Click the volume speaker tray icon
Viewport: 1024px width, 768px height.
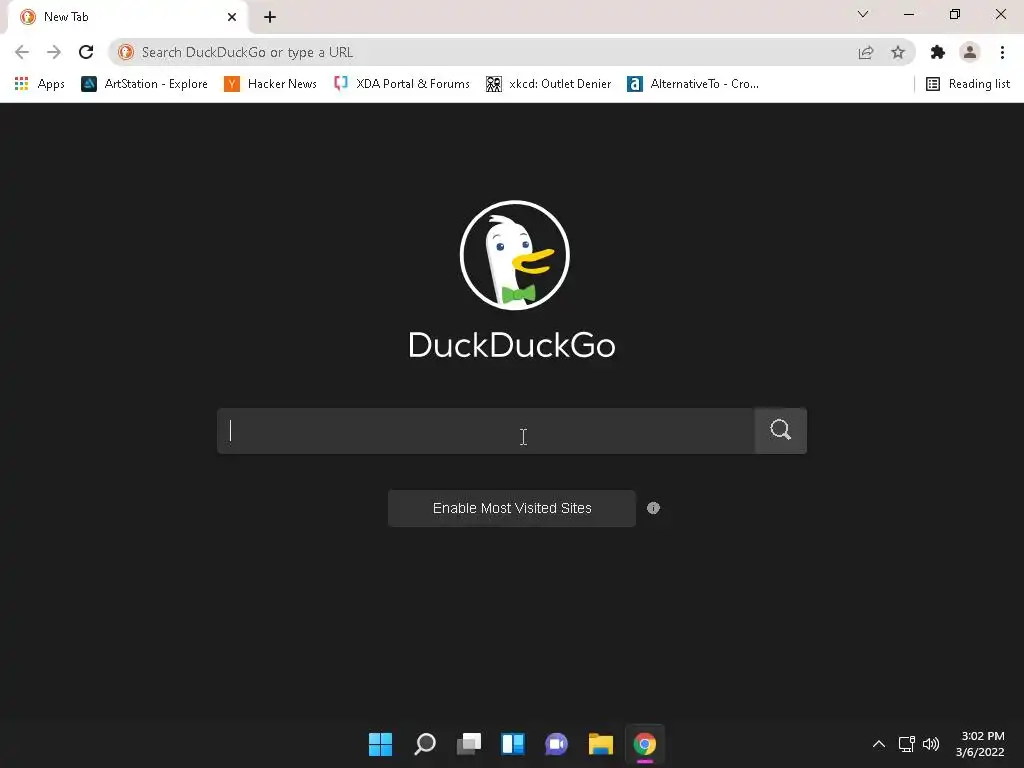pos(931,744)
